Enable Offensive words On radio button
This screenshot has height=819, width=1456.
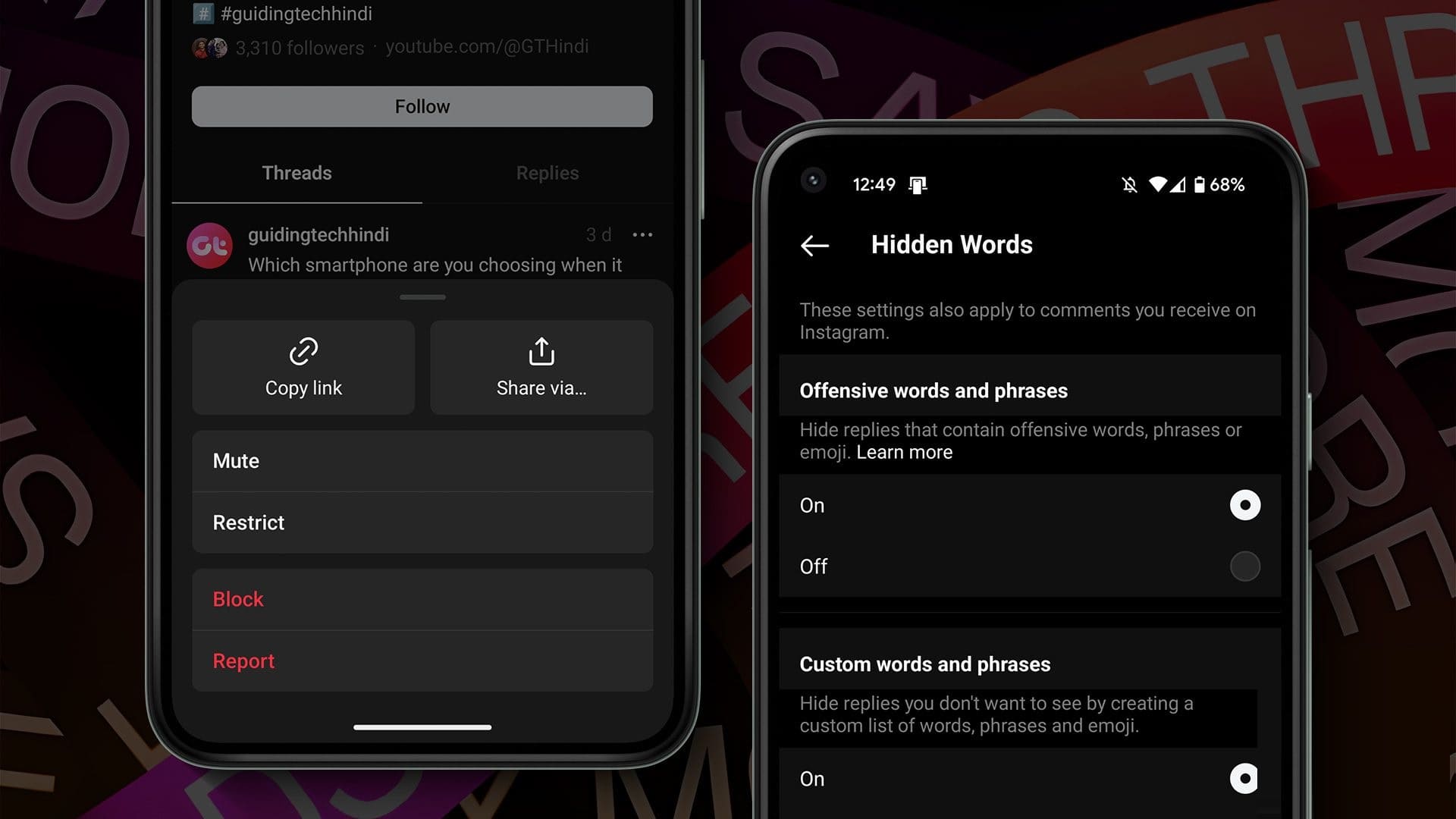(x=1245, y=504)
